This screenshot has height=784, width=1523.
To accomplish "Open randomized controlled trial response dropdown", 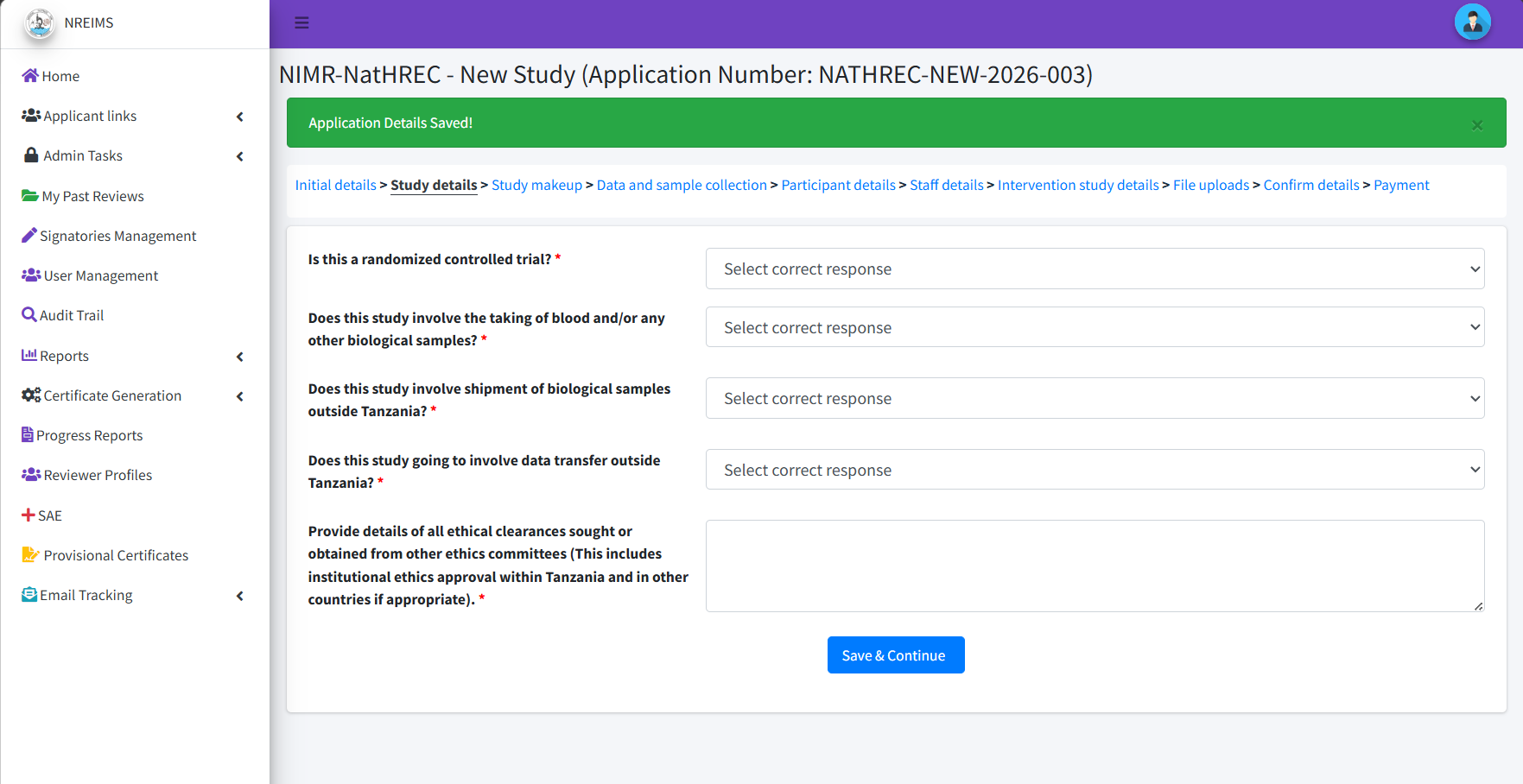I will (1095, 269).
